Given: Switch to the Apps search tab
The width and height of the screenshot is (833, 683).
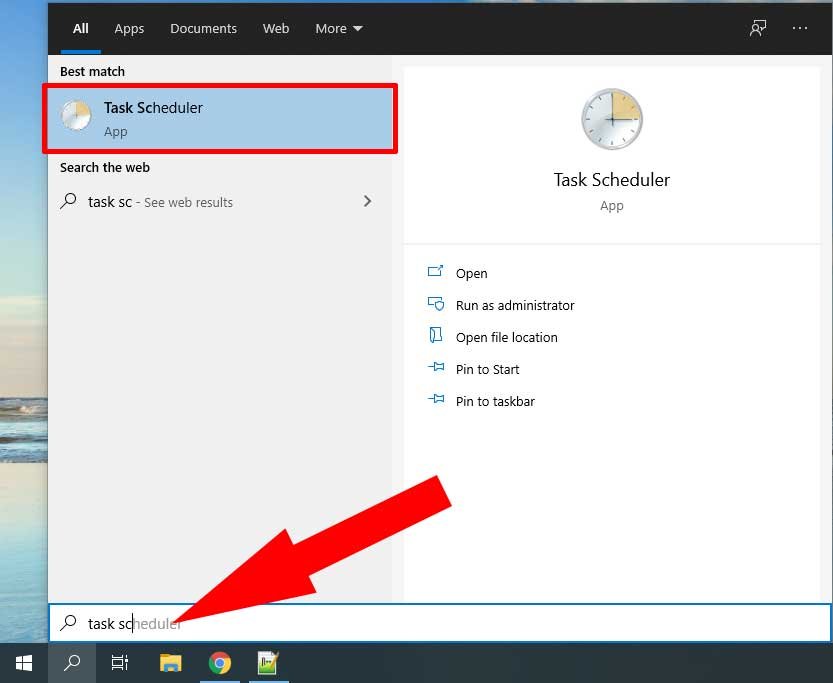Looking at the screenshot, I should click(x=129, y=29).
